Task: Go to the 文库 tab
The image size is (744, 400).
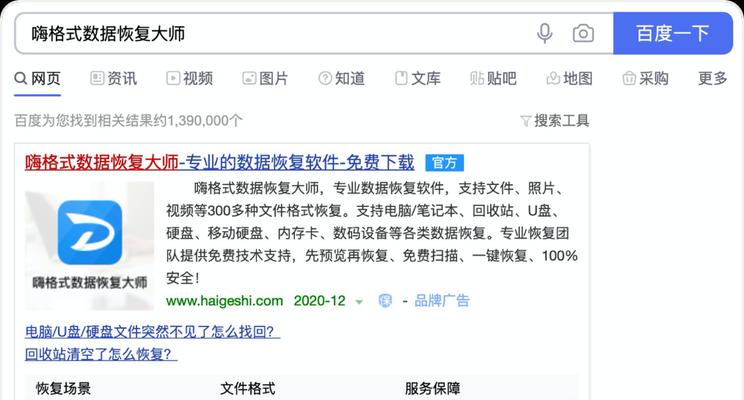Action: (x=418, y=78)
